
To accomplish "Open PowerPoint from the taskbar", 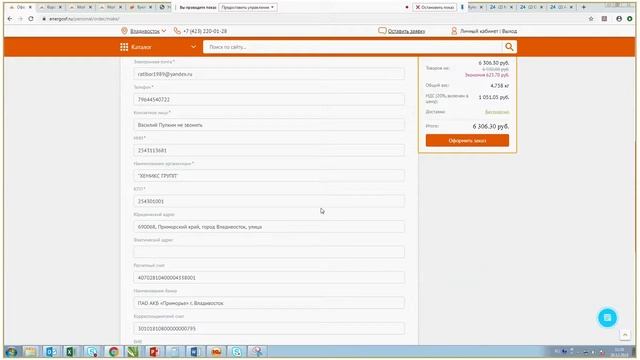I will 154,351.
